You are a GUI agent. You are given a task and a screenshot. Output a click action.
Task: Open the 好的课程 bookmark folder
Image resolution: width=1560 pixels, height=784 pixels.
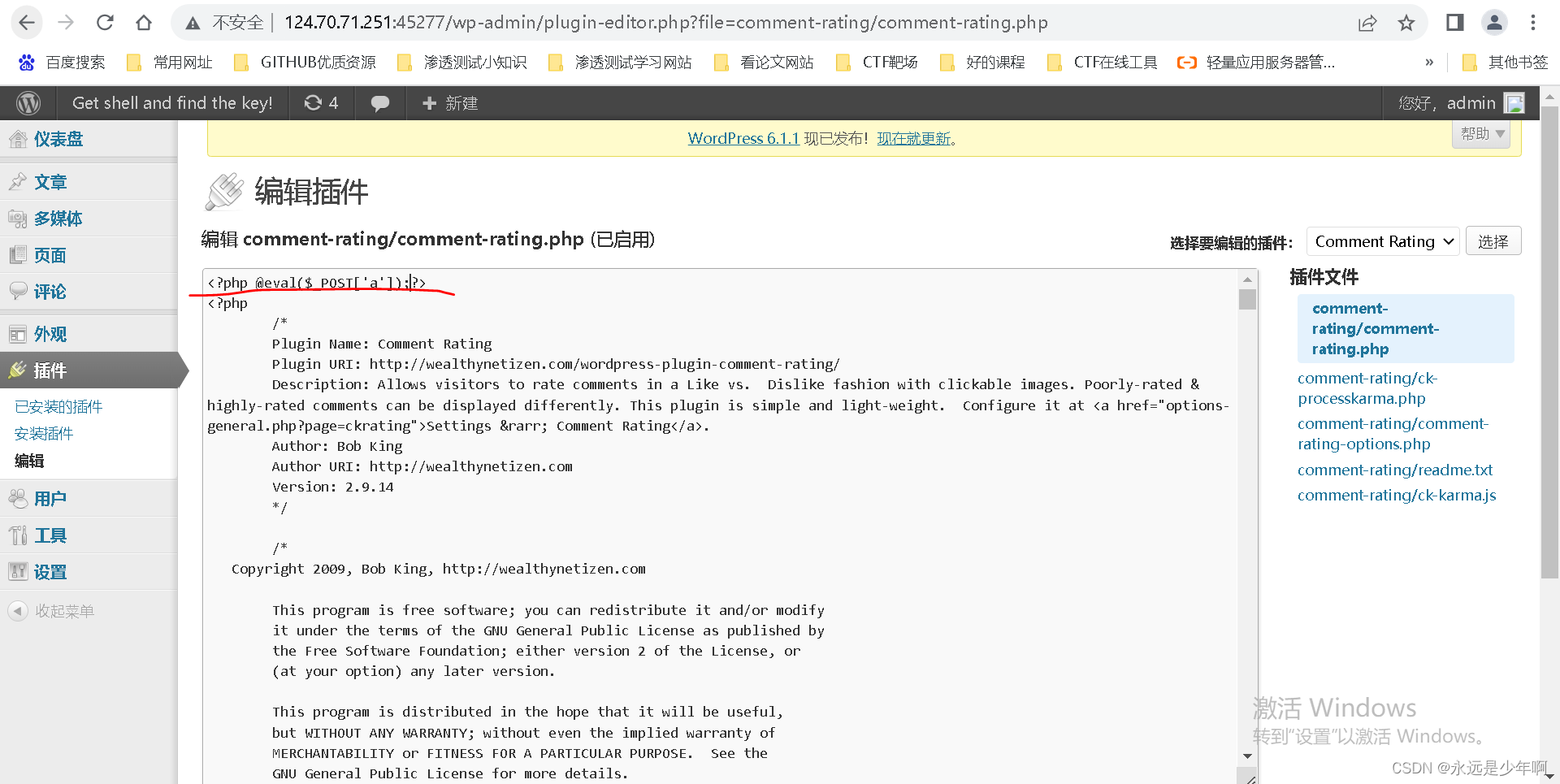pos(982,63)
